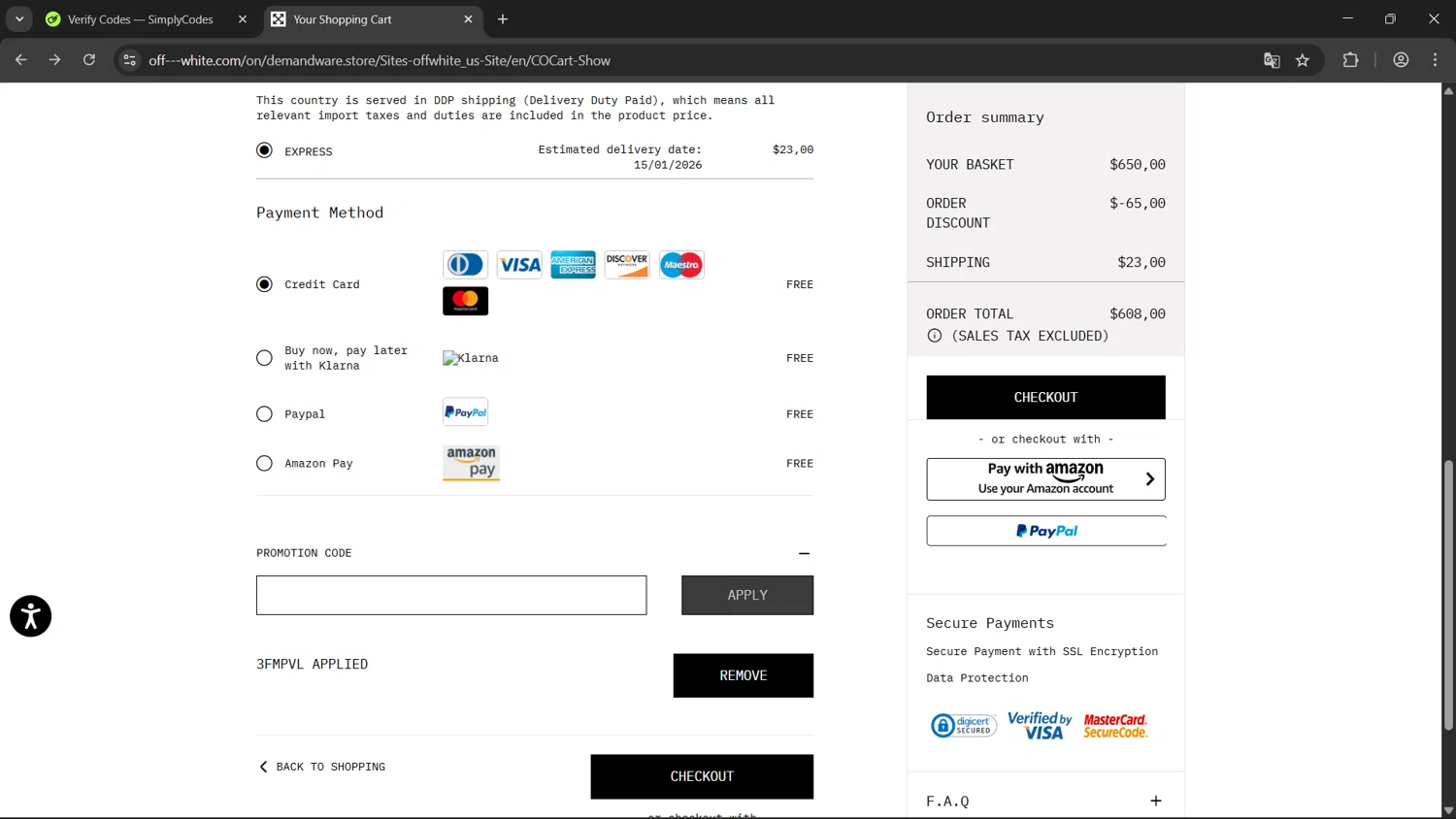Open the site information icon in address bar

click(129, 60)
